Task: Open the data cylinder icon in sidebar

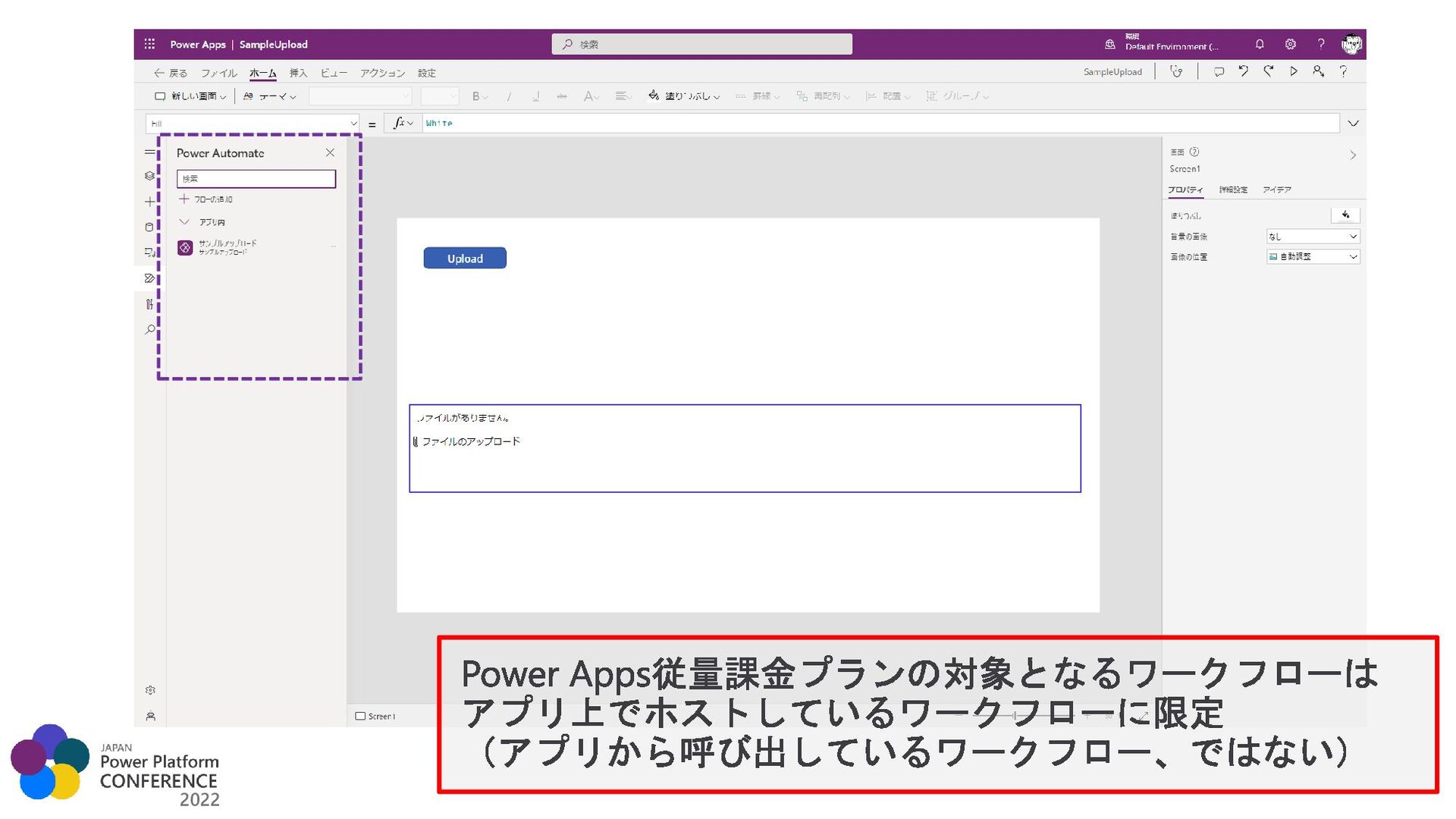Action: pyautogui.click(x=149, y=227)
